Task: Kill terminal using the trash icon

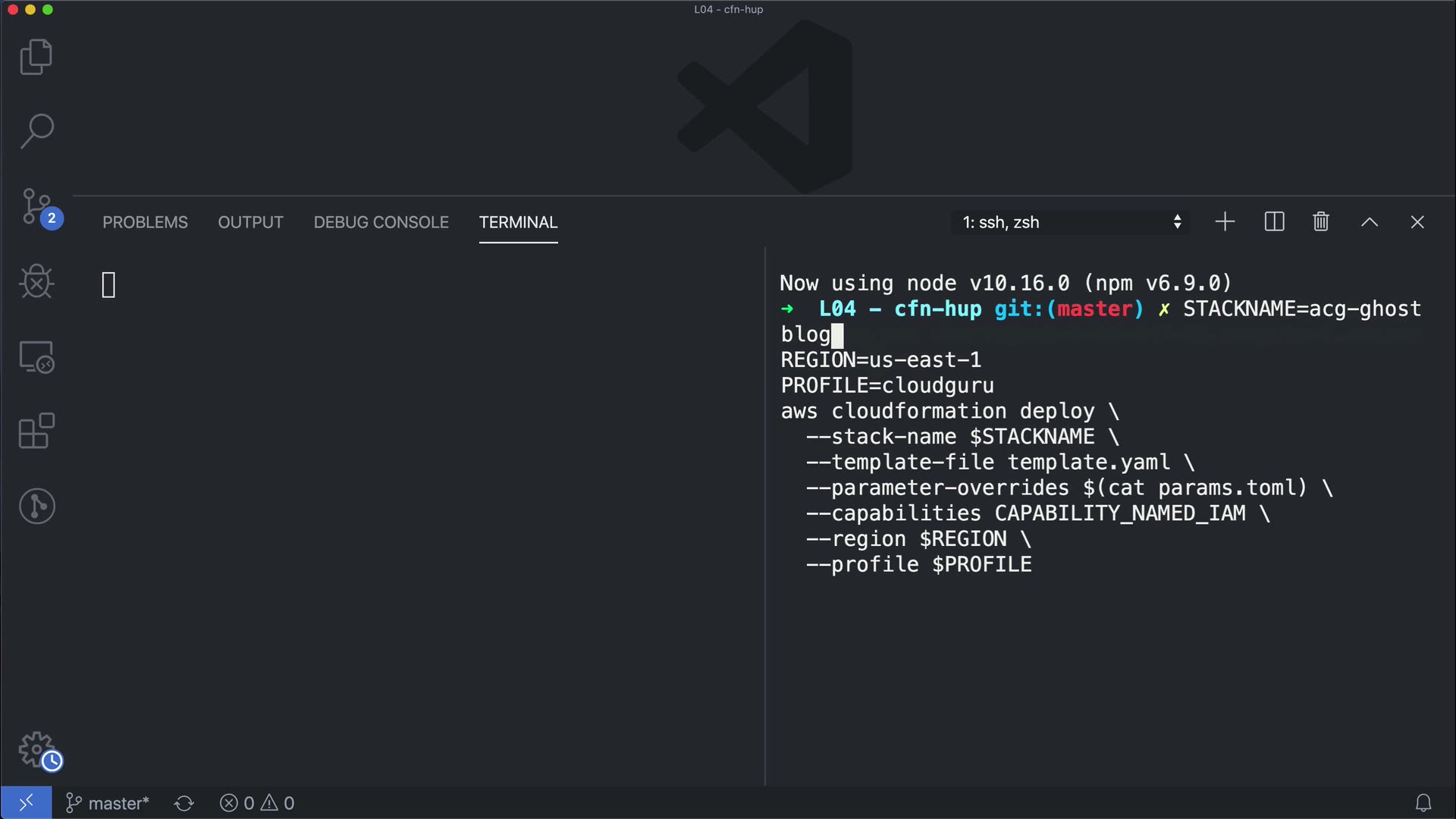Action: 1320,222
